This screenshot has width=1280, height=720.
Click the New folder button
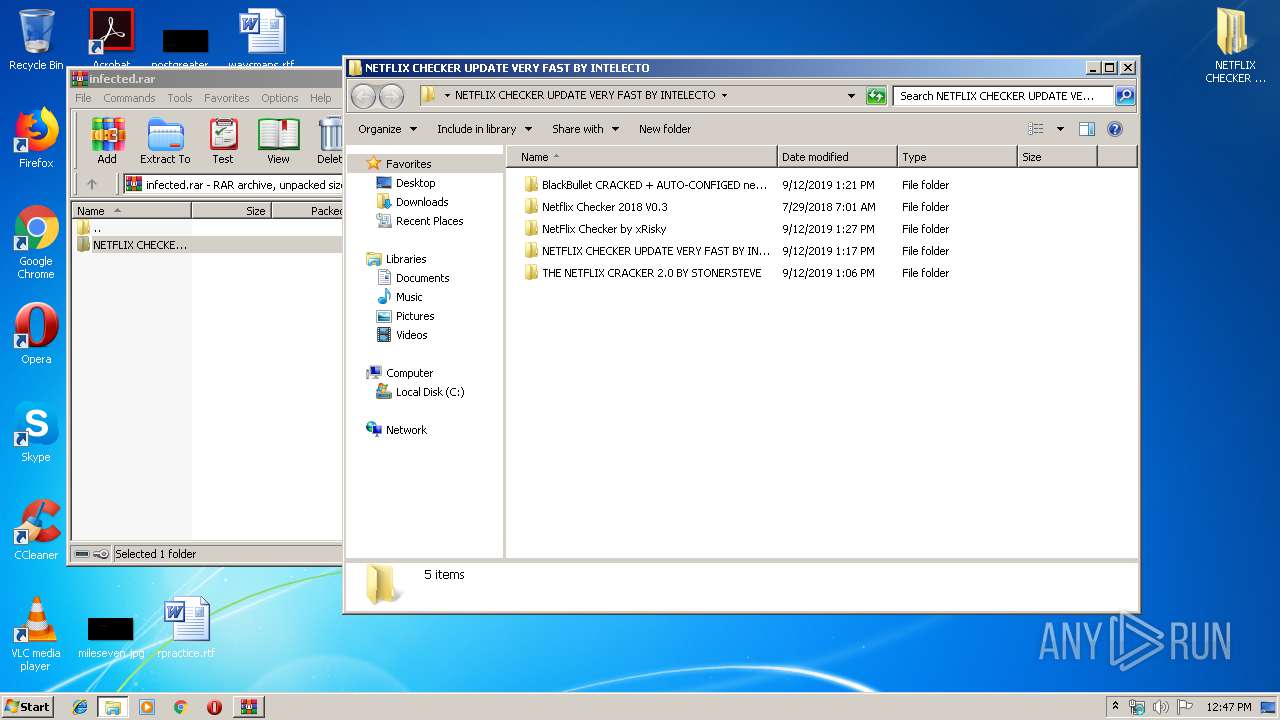[x=665, y=129]
